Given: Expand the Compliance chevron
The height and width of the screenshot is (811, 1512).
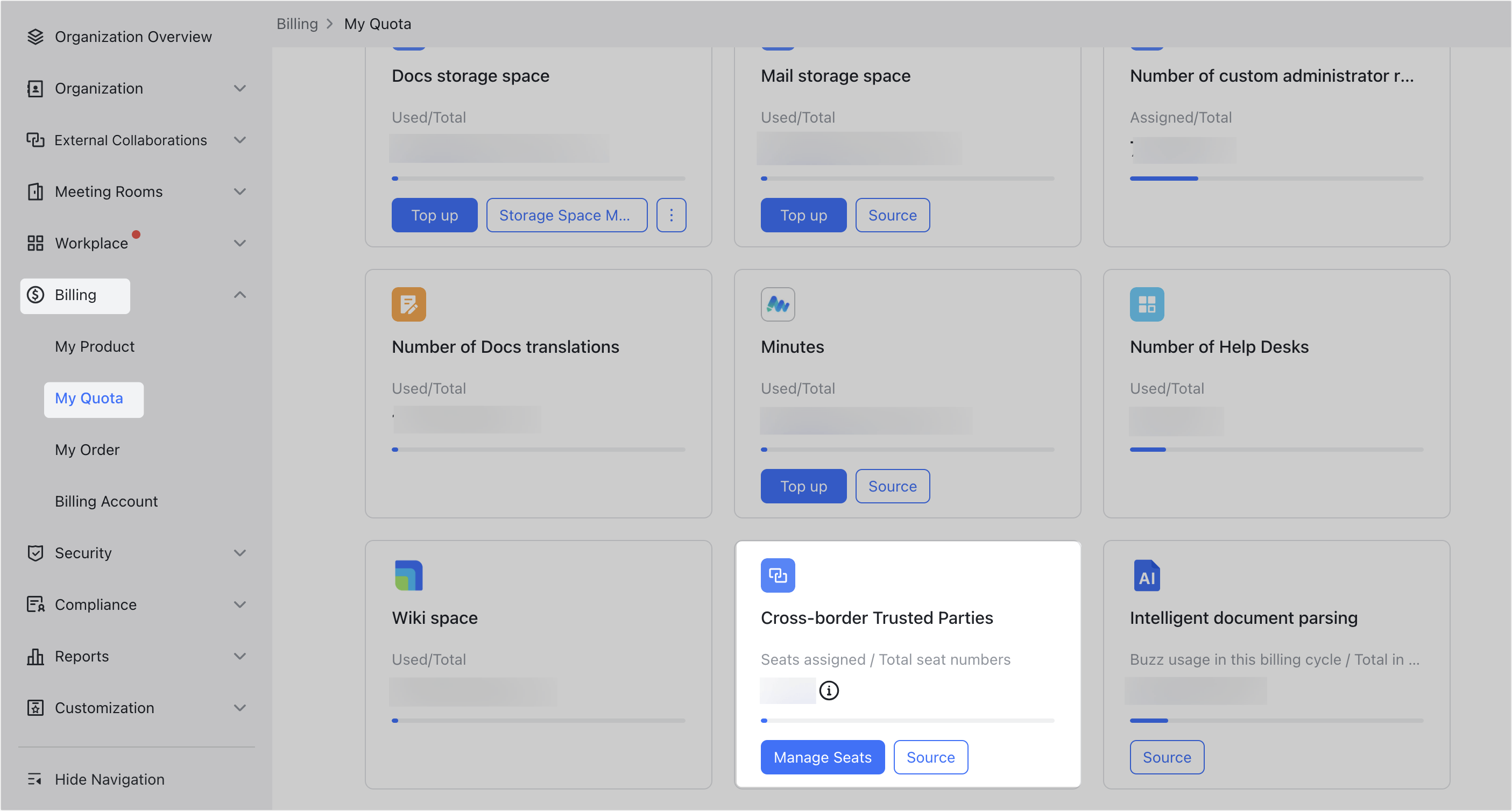Looking at the screenshot, I should pyautogui.click(x=239, y=604).
